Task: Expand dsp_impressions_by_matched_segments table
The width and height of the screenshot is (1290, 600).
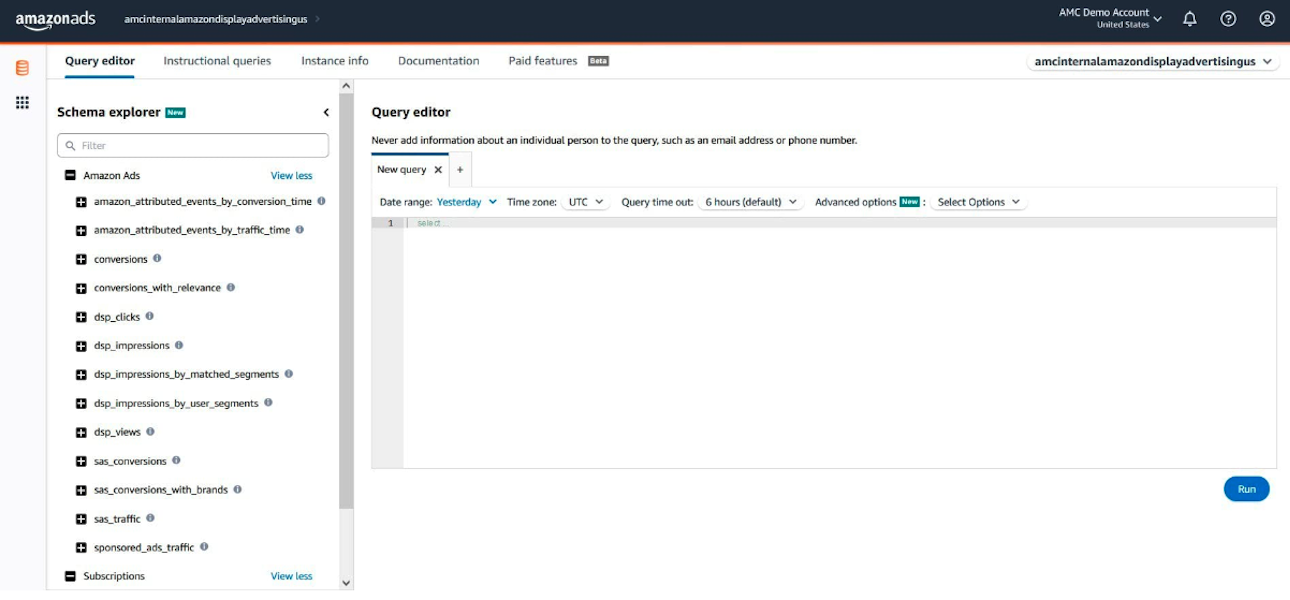Action: (x=81, y=375)
